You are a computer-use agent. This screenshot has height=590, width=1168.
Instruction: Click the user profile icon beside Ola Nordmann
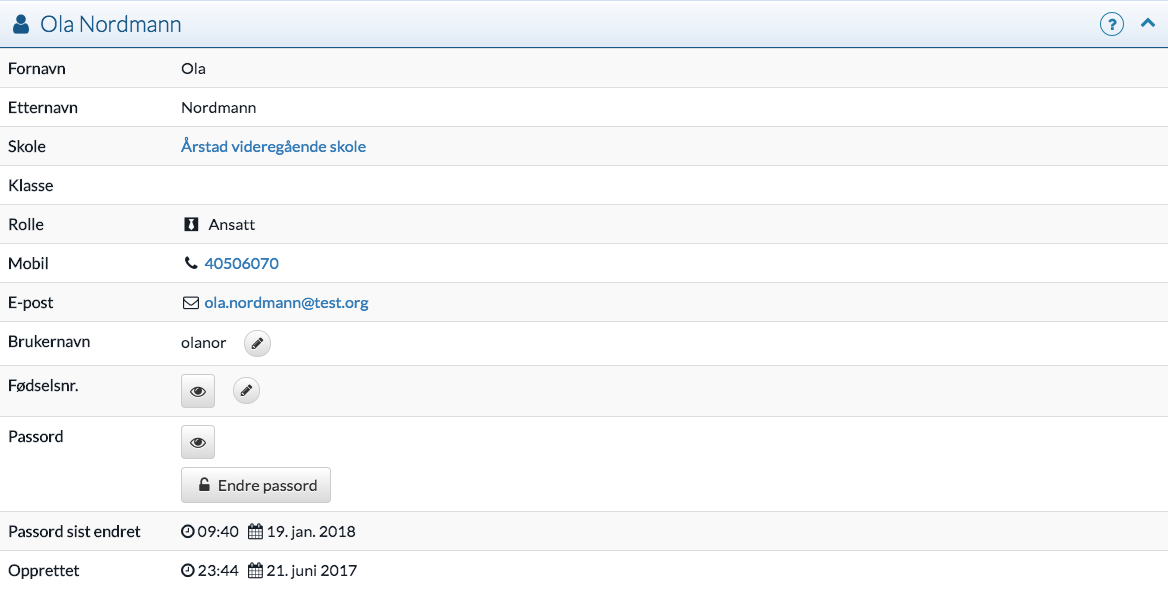[x=21, y=24]
